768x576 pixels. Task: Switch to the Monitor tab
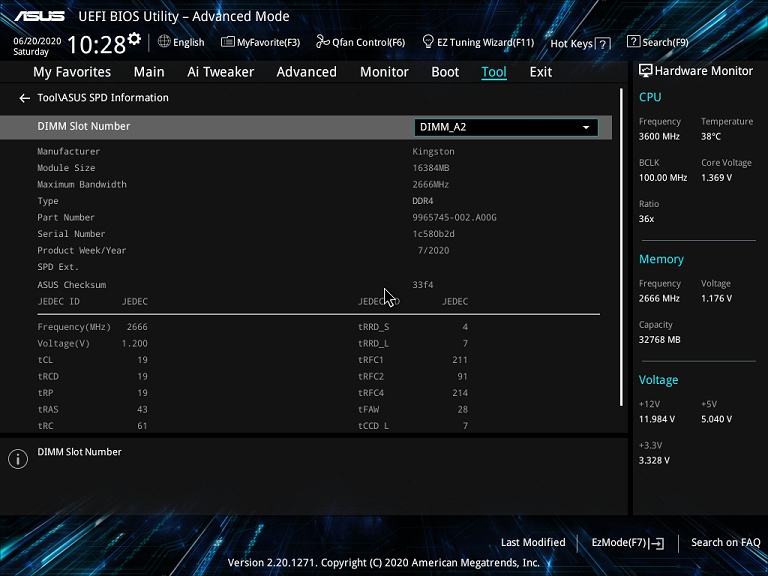(384, 72)
